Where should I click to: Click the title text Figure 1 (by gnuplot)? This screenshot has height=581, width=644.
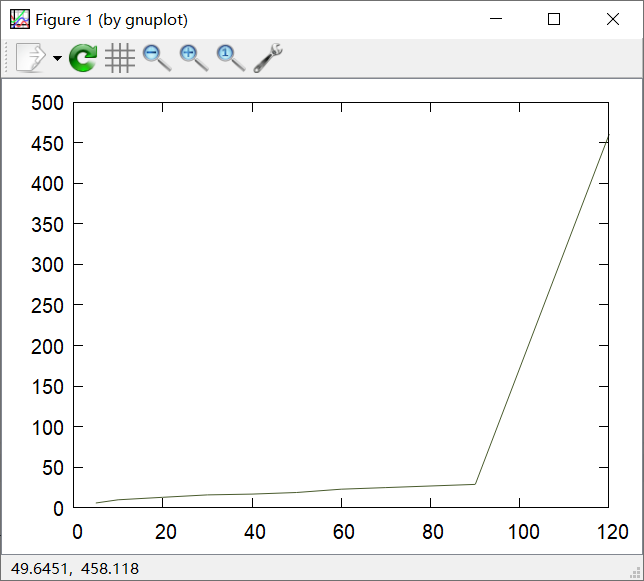click(111, 20)
